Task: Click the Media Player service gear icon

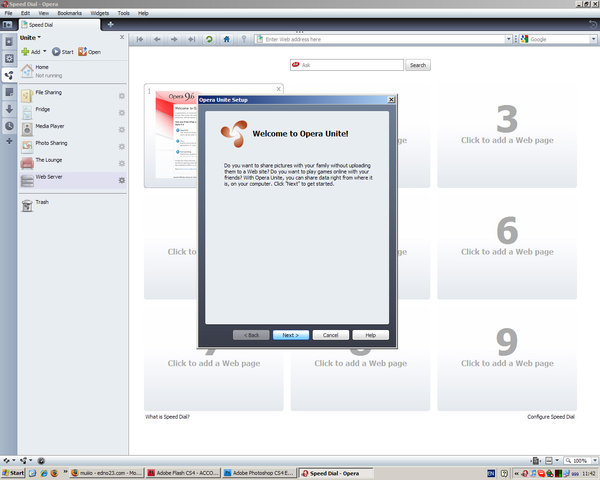Action: point(122,129)
